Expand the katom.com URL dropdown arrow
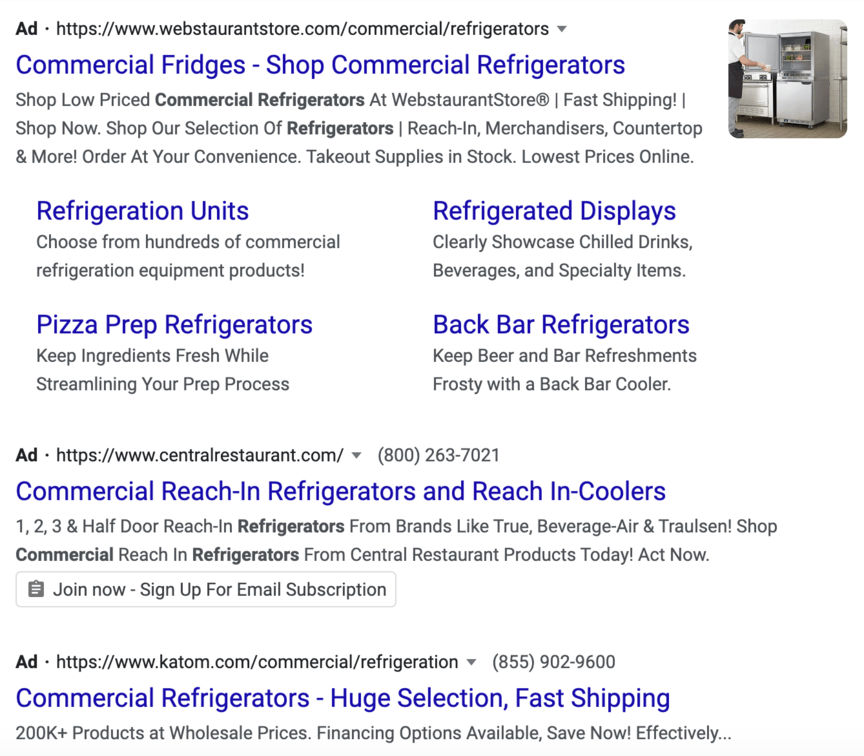This screenshot has height=756, width=864. pyautogui.click(x=471, y=662)
